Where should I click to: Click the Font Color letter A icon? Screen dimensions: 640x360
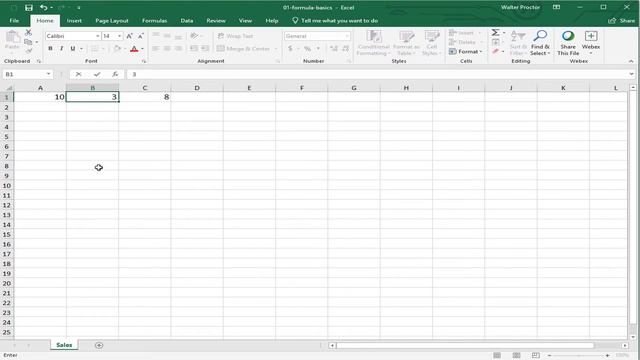click(x=134, y=49)
